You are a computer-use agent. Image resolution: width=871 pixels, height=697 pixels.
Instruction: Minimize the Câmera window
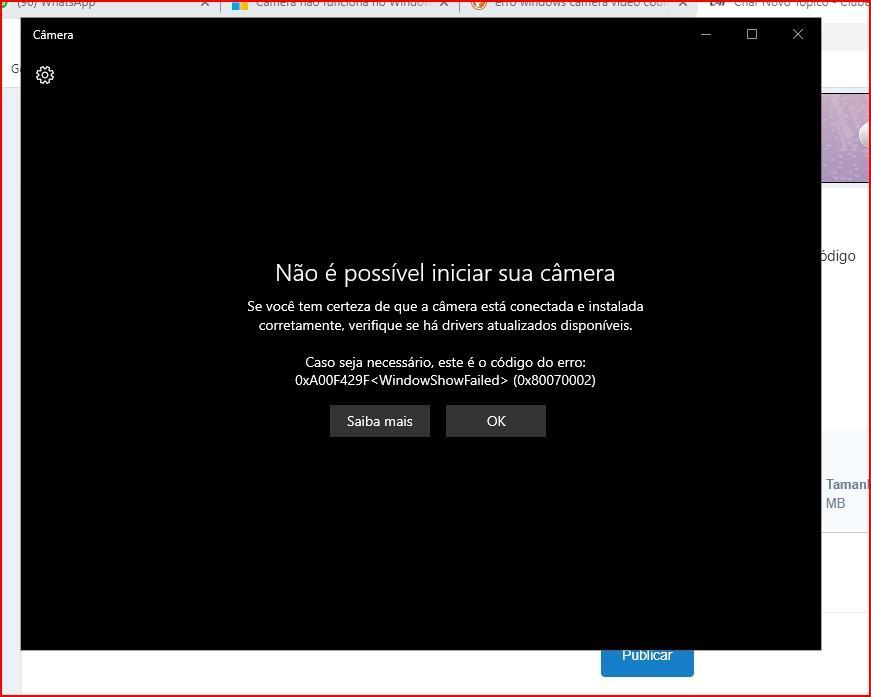(x=706, y=34)
